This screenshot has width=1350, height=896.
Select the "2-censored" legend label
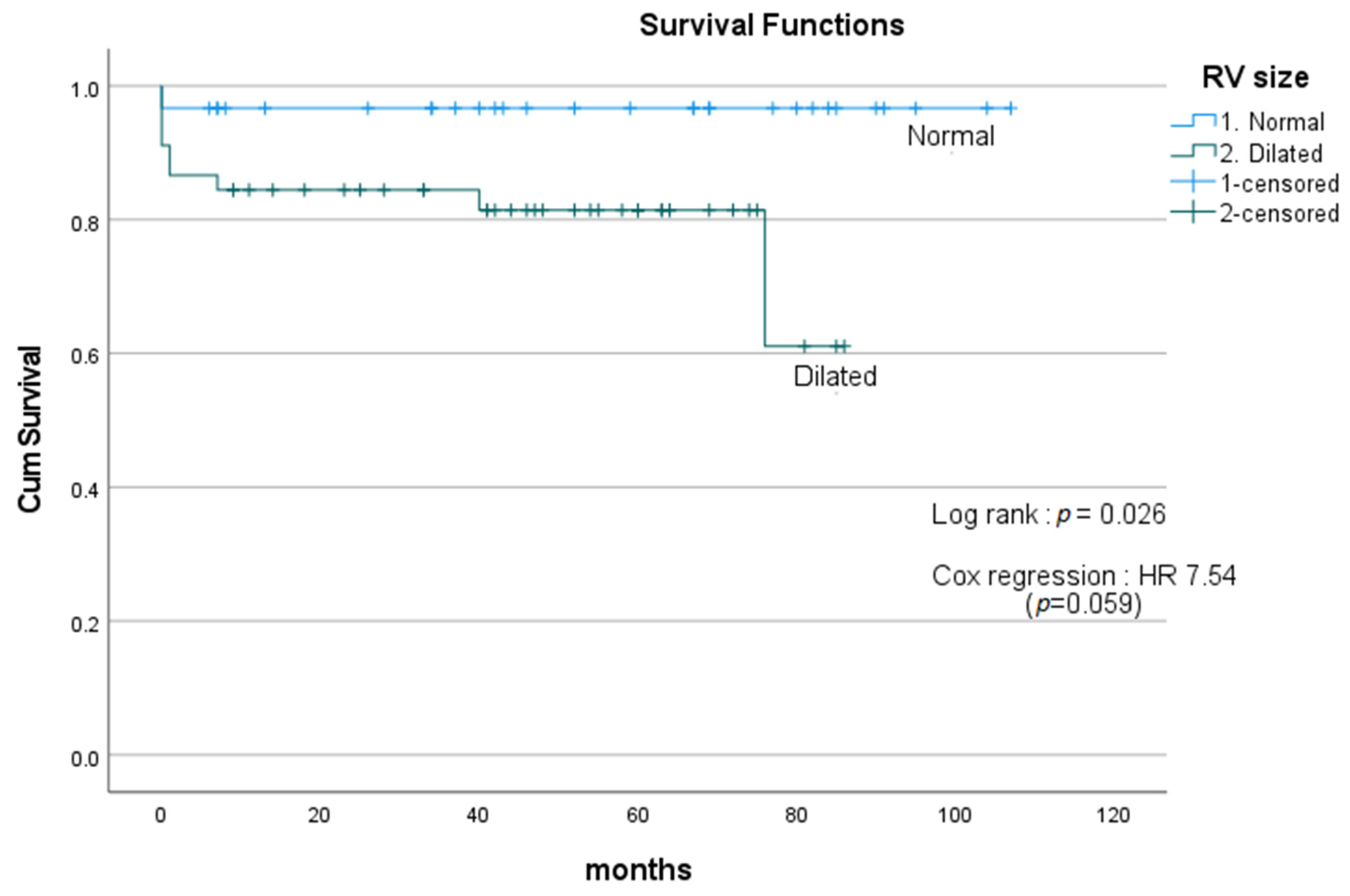(1279, 214)
